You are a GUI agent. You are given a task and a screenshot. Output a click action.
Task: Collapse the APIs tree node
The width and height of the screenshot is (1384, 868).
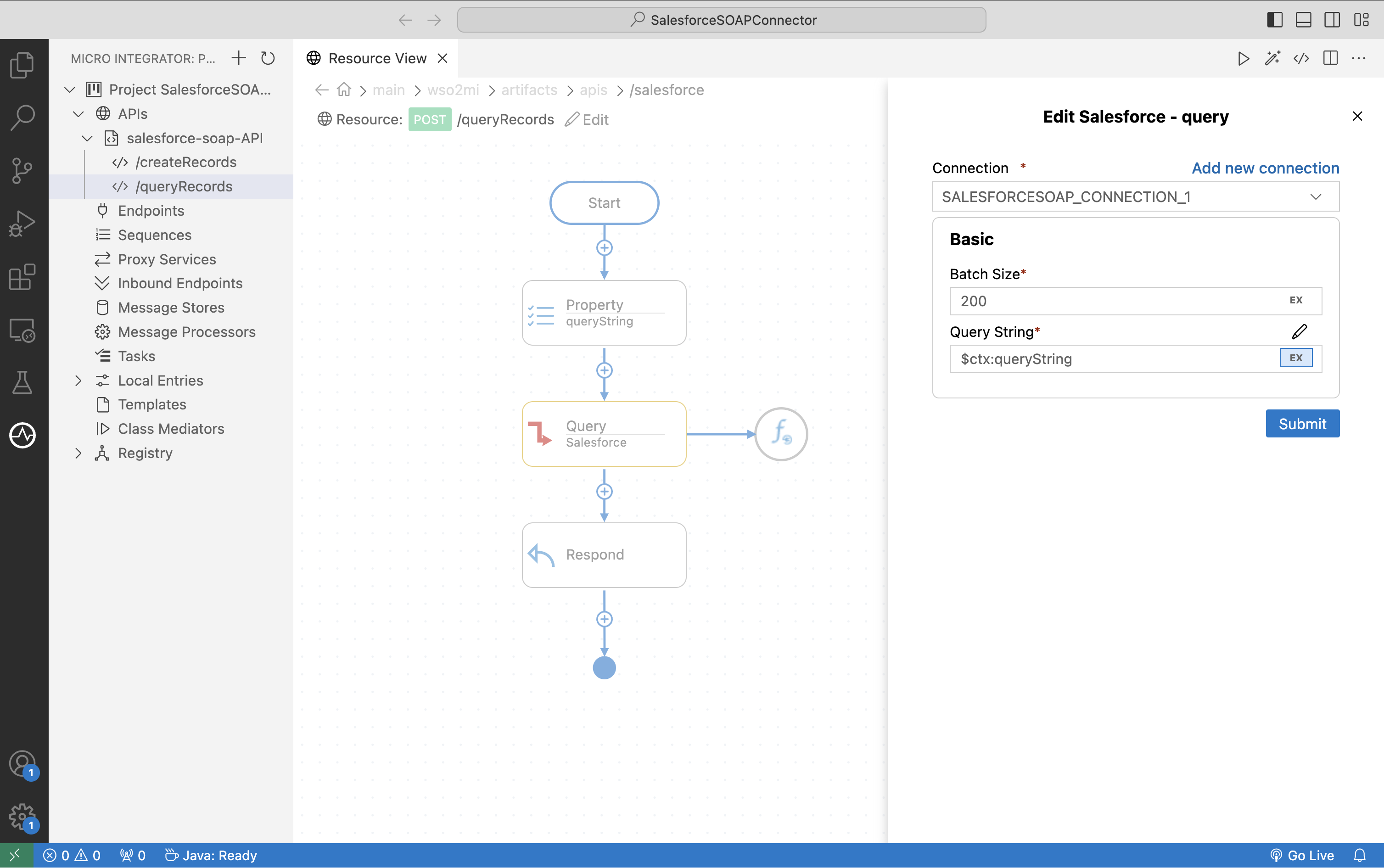78,114
